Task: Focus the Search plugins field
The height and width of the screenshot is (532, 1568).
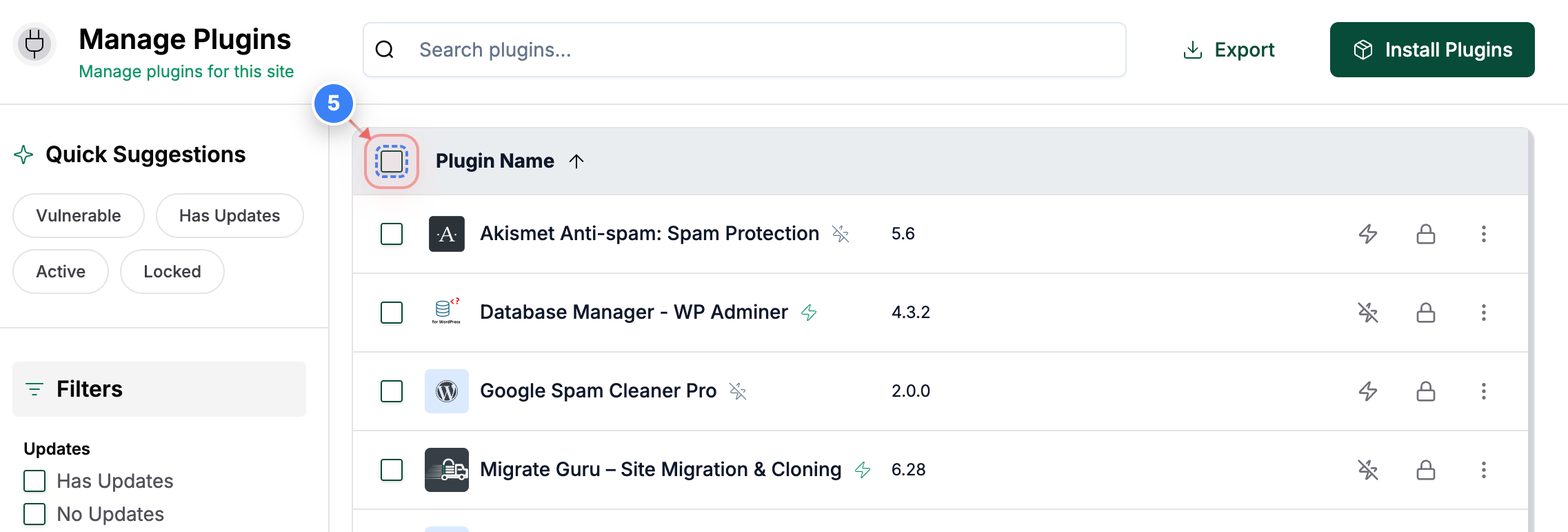Action: pyautogui.click(x=745, y=50)
